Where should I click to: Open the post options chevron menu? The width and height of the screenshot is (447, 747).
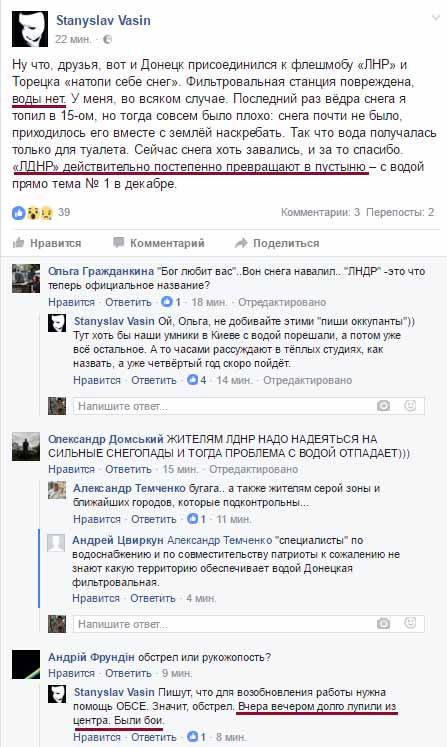point(435,18)
